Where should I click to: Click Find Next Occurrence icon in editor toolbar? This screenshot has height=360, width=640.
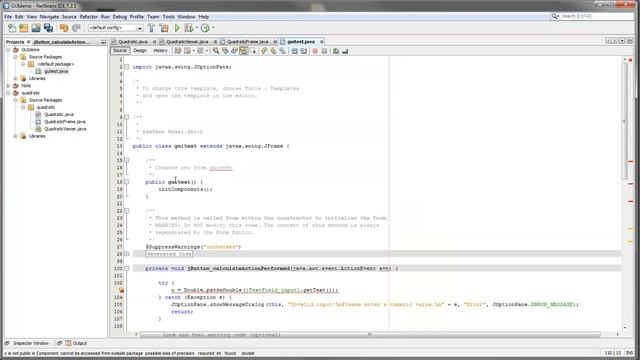(234, 51)
